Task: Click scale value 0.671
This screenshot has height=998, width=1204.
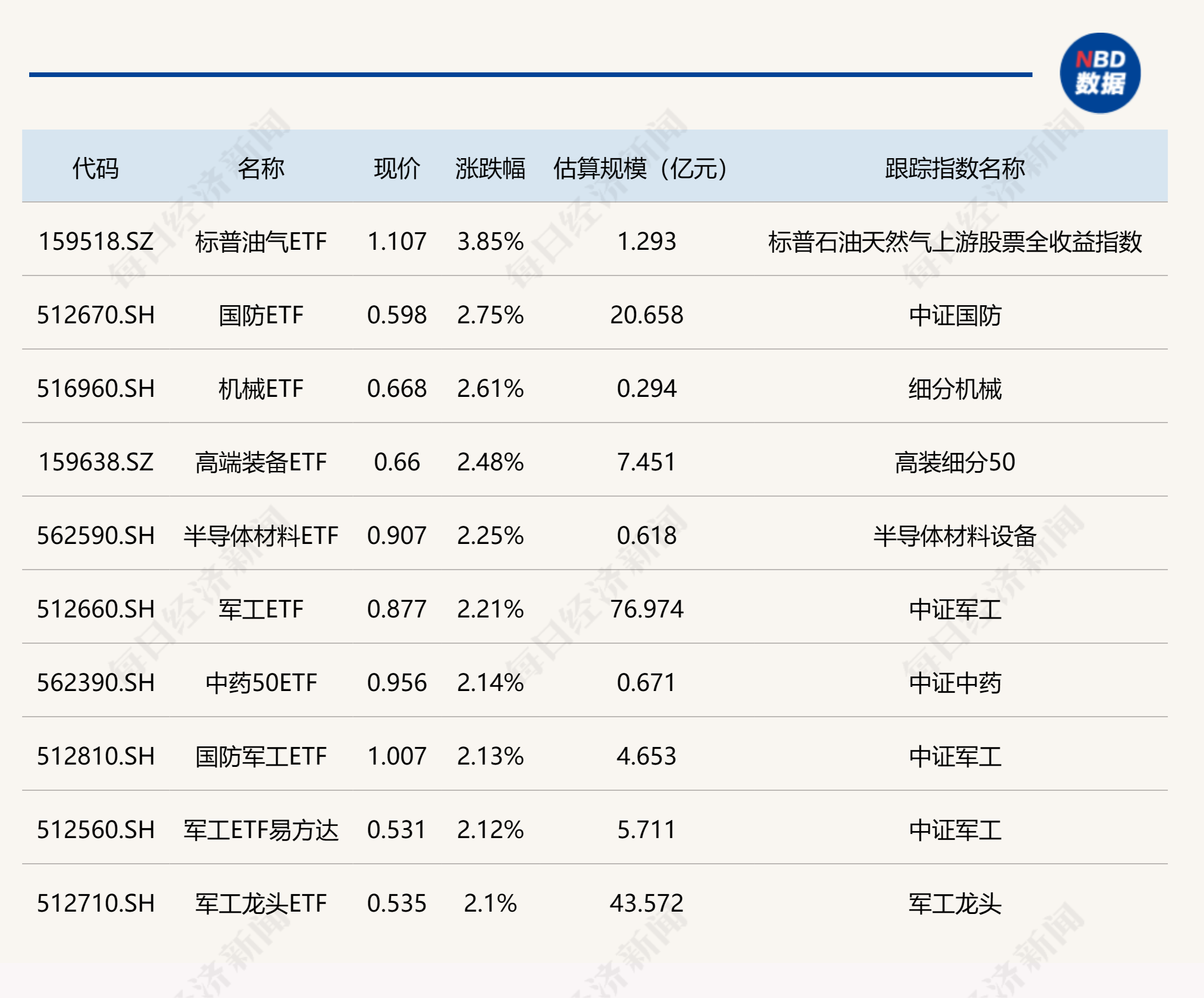Action: [647, 683]
